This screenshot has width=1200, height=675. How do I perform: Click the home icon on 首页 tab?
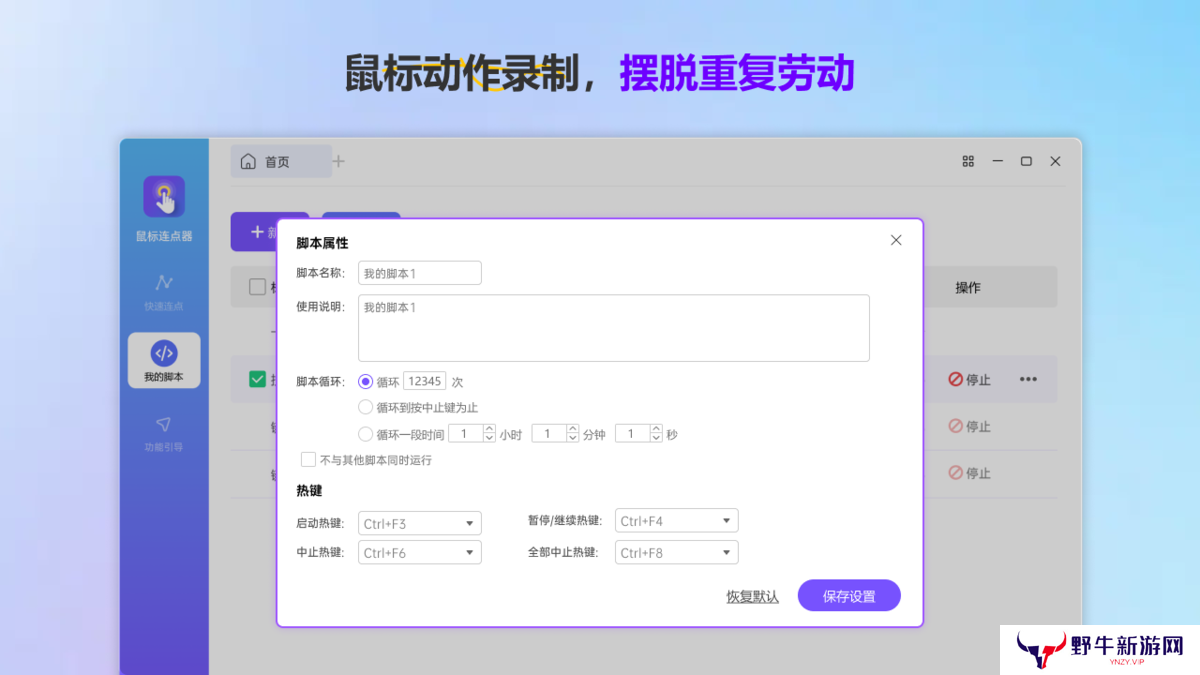[248, 161]
